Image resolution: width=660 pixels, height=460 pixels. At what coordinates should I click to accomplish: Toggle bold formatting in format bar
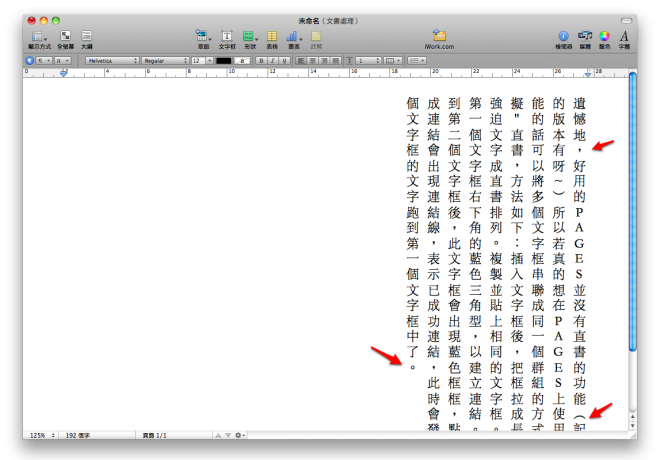click(260, 61)
